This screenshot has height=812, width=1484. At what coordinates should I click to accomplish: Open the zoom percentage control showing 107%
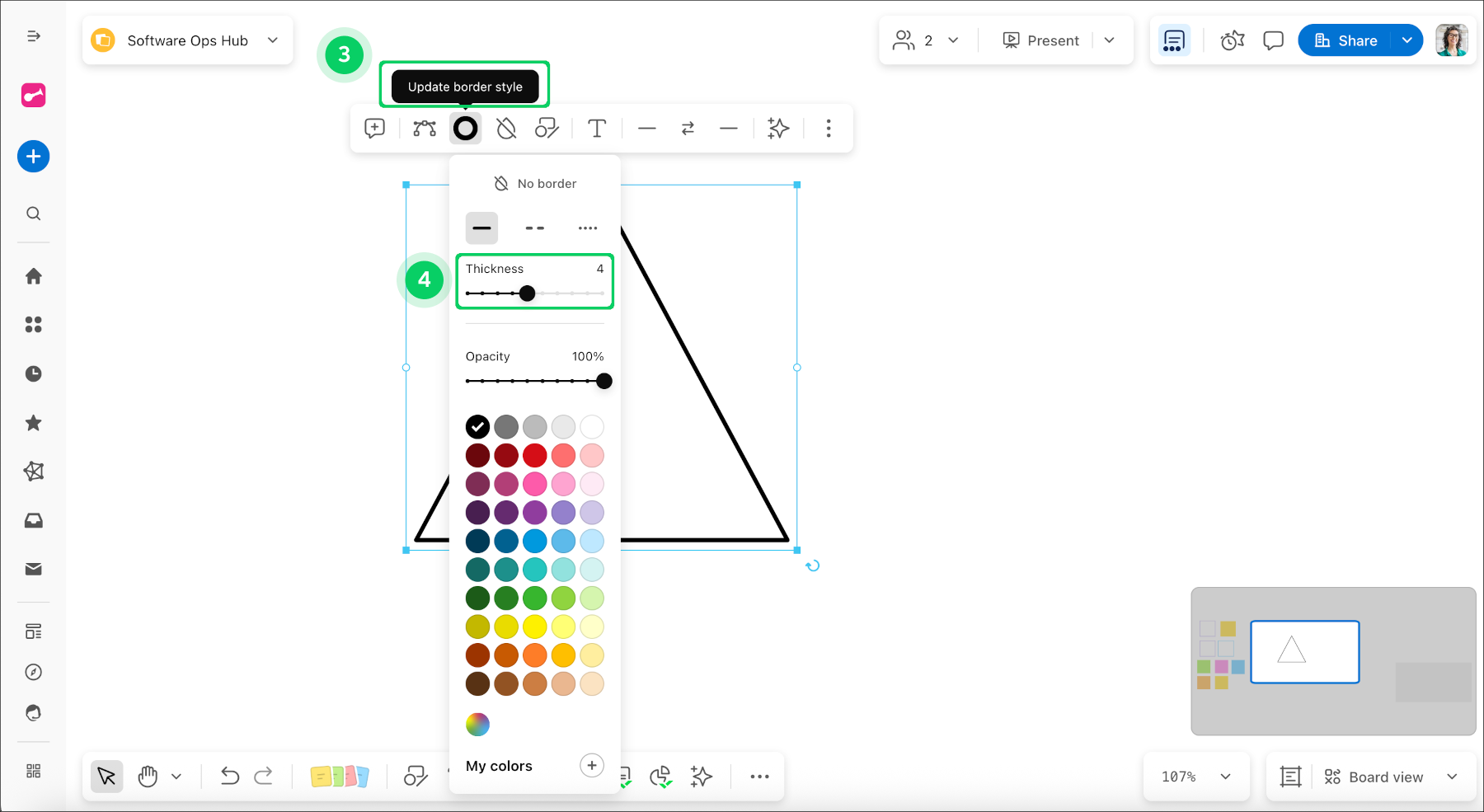pyautogui.click(x=1195, y=776)
